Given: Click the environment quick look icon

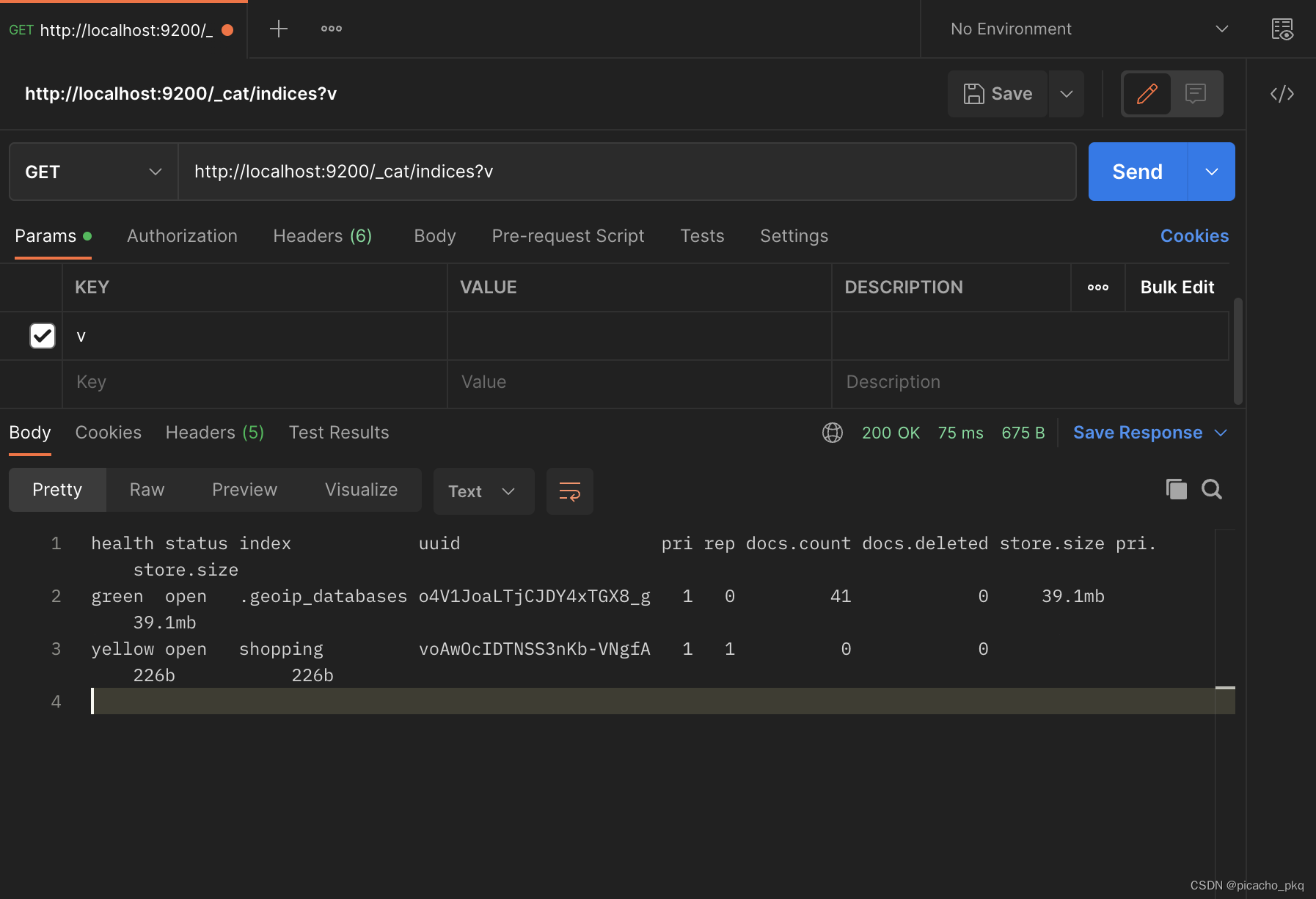Looking at the screenshot, I should [1282, 29].
